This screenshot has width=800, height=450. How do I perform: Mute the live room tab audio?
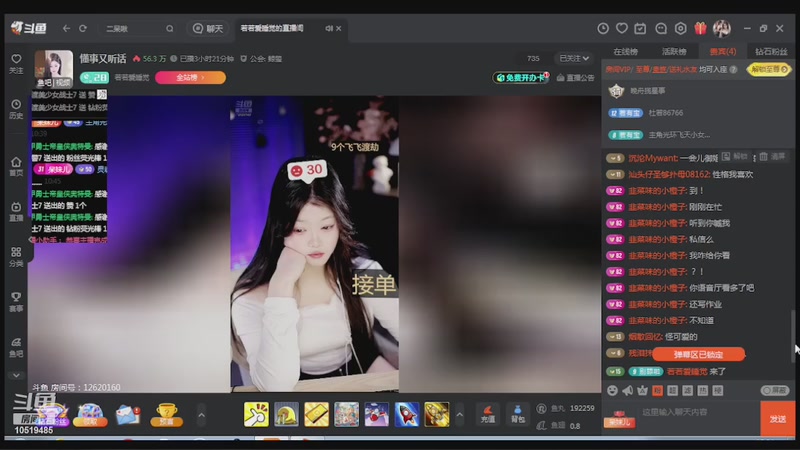coord(329,29)
